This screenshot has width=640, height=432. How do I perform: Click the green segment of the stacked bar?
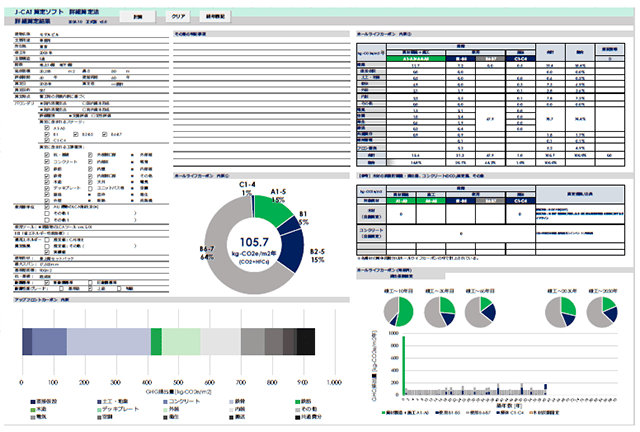point(156,341)
